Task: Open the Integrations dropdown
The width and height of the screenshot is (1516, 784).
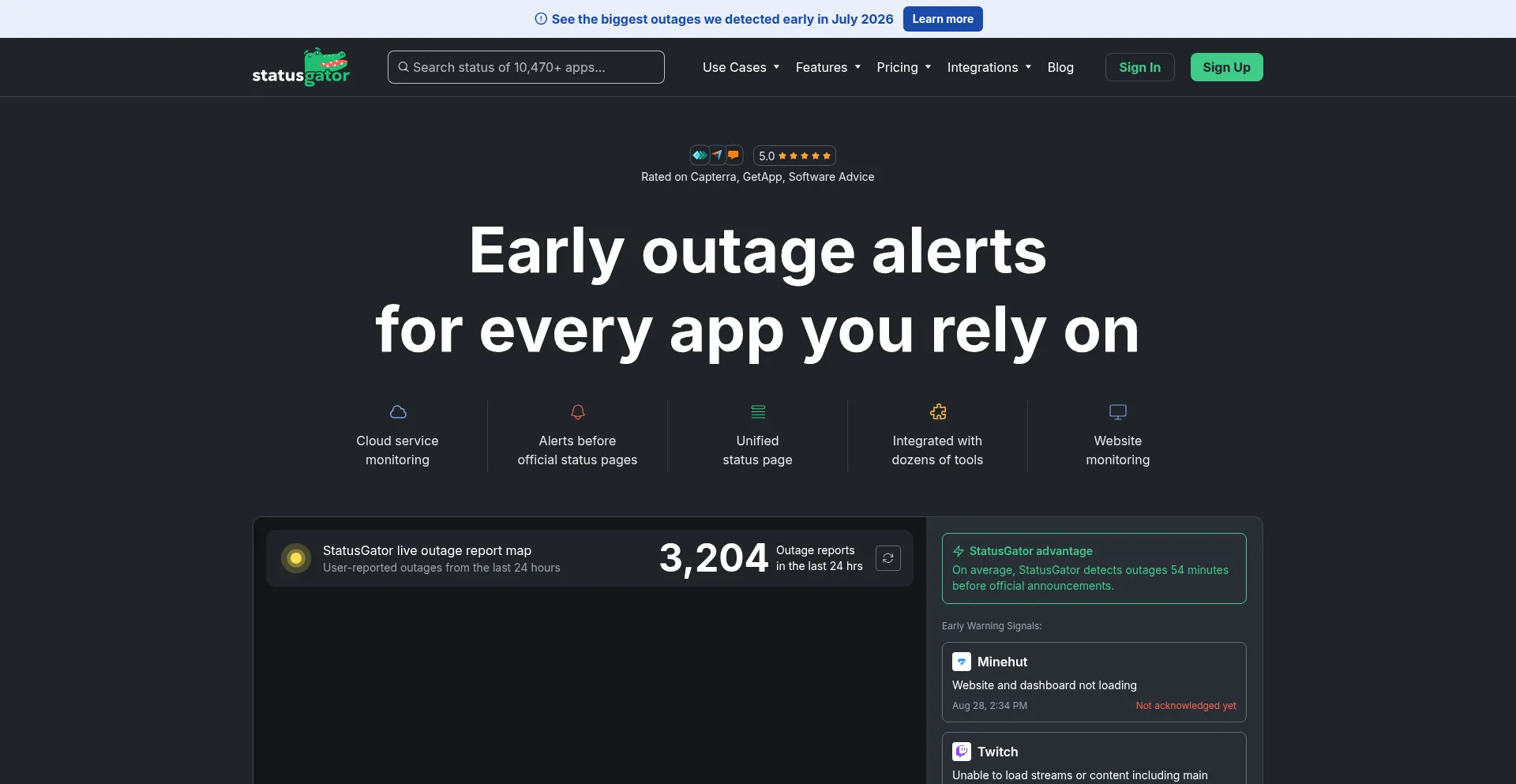Action: [x=989, y=67]
